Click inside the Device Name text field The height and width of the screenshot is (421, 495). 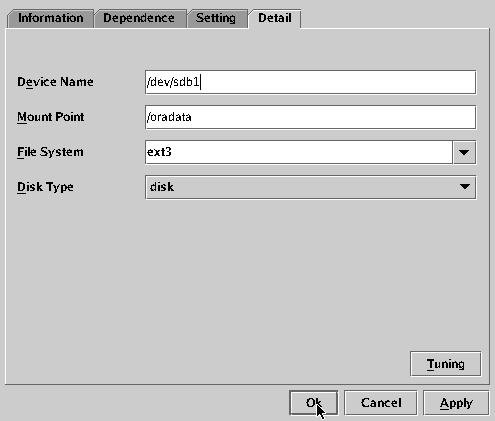click(x=310, y=82)
